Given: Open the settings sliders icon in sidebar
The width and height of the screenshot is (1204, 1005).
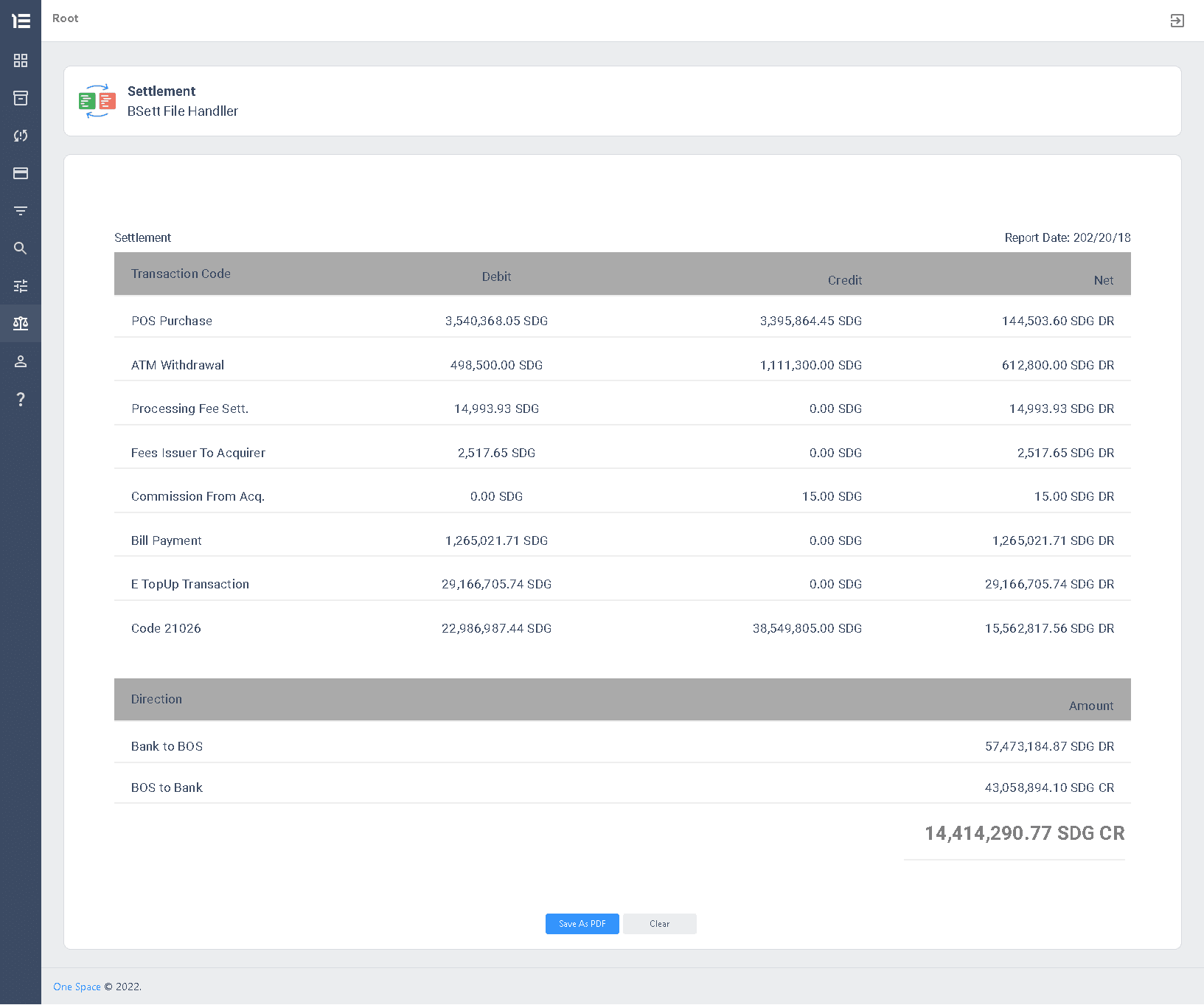Looking at the screenshot, I should tap(21, 286).
